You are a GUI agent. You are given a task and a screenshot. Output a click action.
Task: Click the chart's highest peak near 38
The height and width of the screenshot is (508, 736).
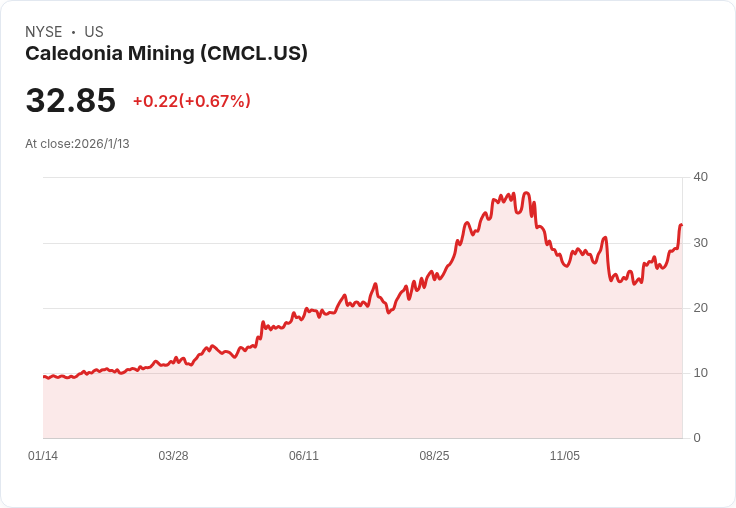(x=526, y=193)
